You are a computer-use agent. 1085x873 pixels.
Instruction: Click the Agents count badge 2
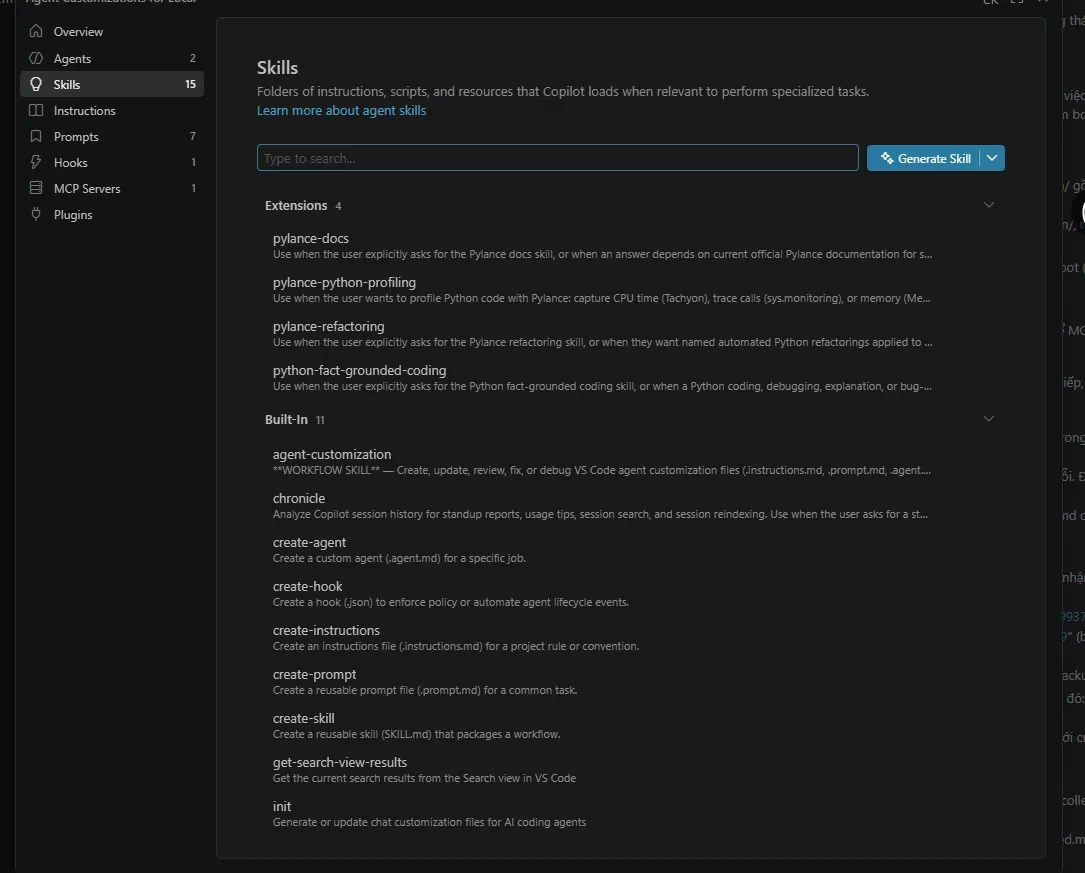click(x=192, y=58)
